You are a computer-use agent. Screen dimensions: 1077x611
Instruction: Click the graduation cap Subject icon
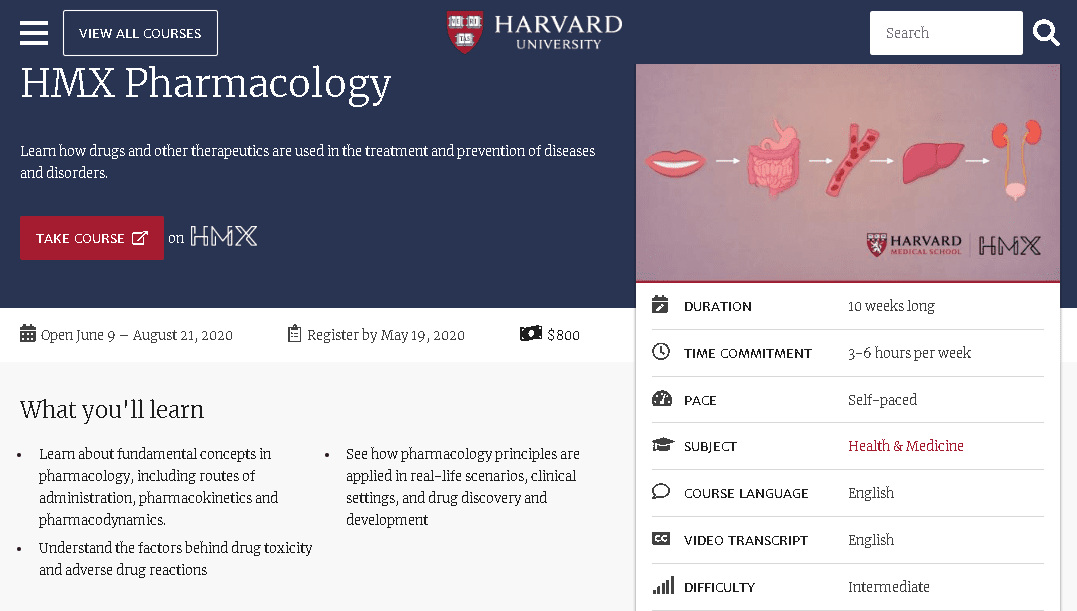pos(662,445)
